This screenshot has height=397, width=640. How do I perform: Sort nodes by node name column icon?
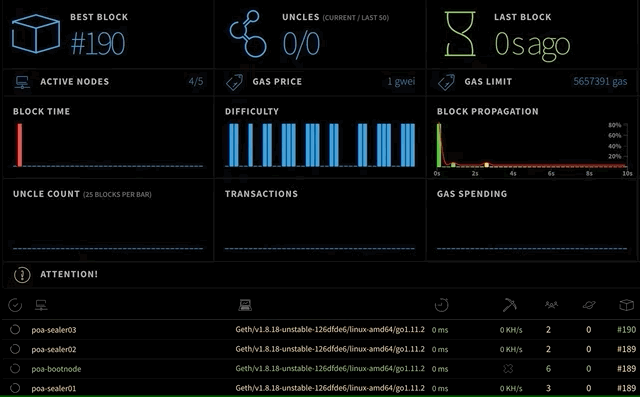coord(41,305)
